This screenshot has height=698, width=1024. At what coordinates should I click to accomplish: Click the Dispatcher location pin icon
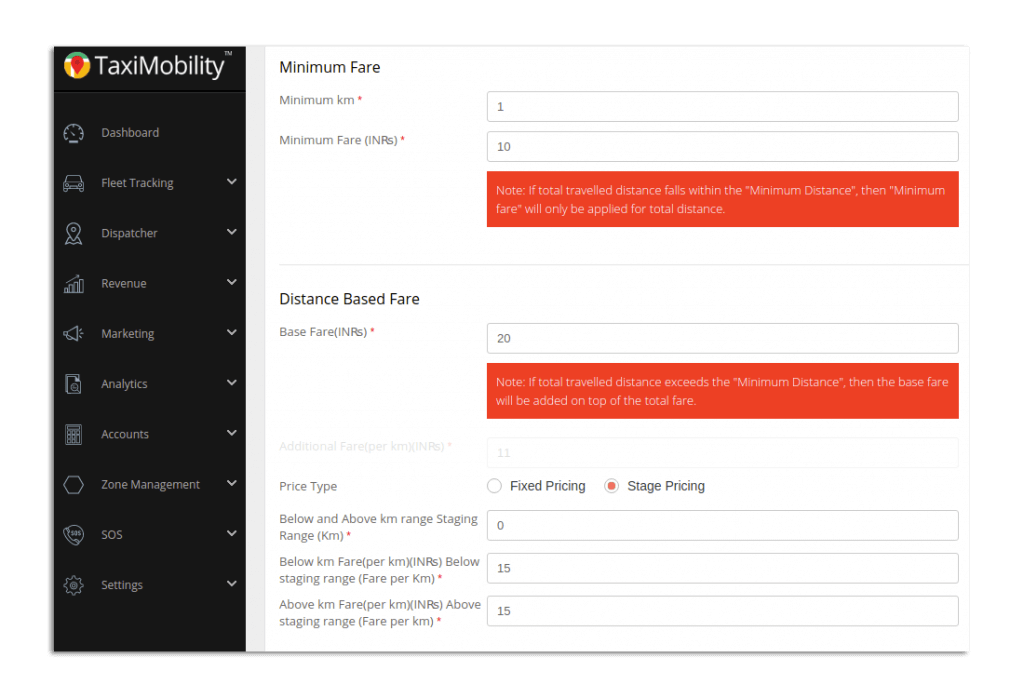point(73,232)
